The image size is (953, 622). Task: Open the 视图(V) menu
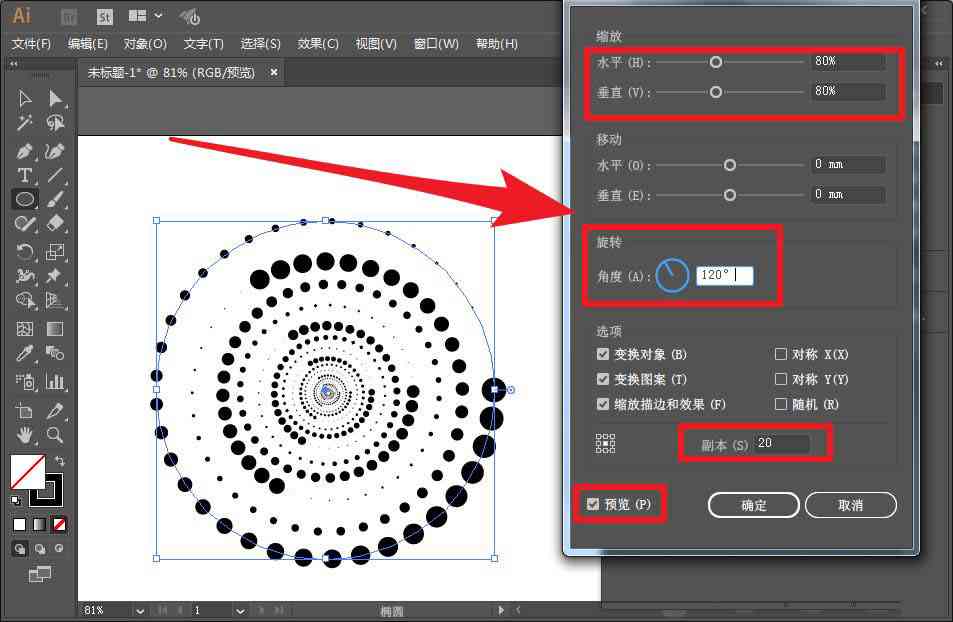pyautogui.click(x=376, y=44)
